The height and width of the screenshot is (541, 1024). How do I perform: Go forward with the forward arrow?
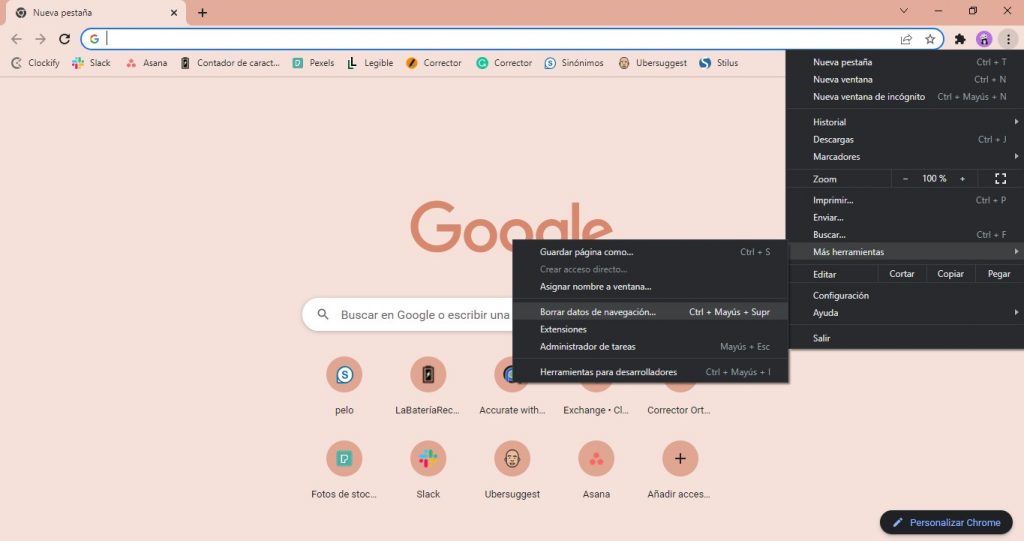(x=40, y=39)
